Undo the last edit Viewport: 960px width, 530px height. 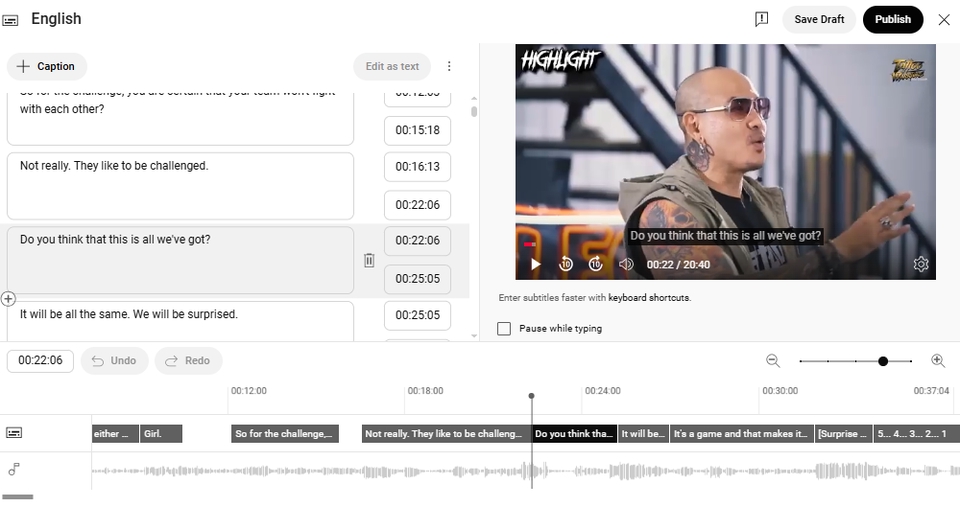tap(114, 360)
